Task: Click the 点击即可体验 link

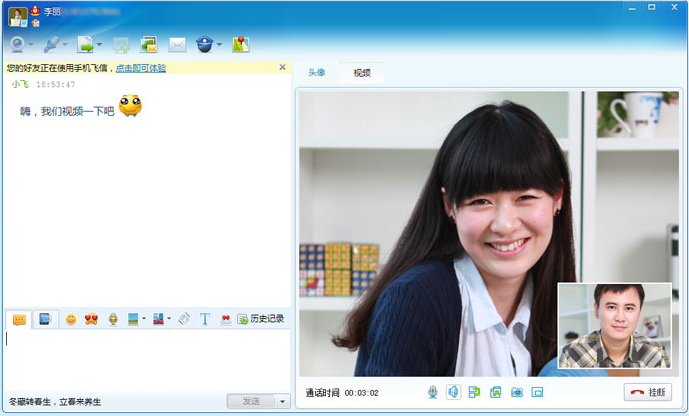Action: click(x=140, y=68)
